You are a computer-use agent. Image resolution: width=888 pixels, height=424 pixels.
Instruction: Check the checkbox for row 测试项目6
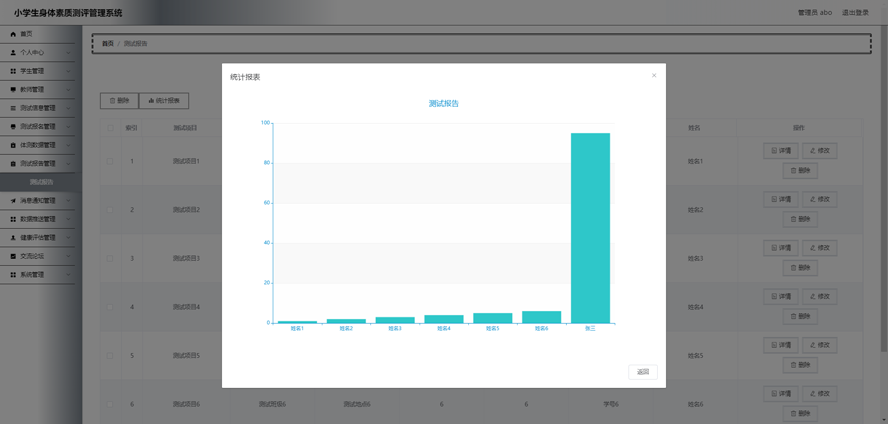pyautogui.click(x=110, y=404)
